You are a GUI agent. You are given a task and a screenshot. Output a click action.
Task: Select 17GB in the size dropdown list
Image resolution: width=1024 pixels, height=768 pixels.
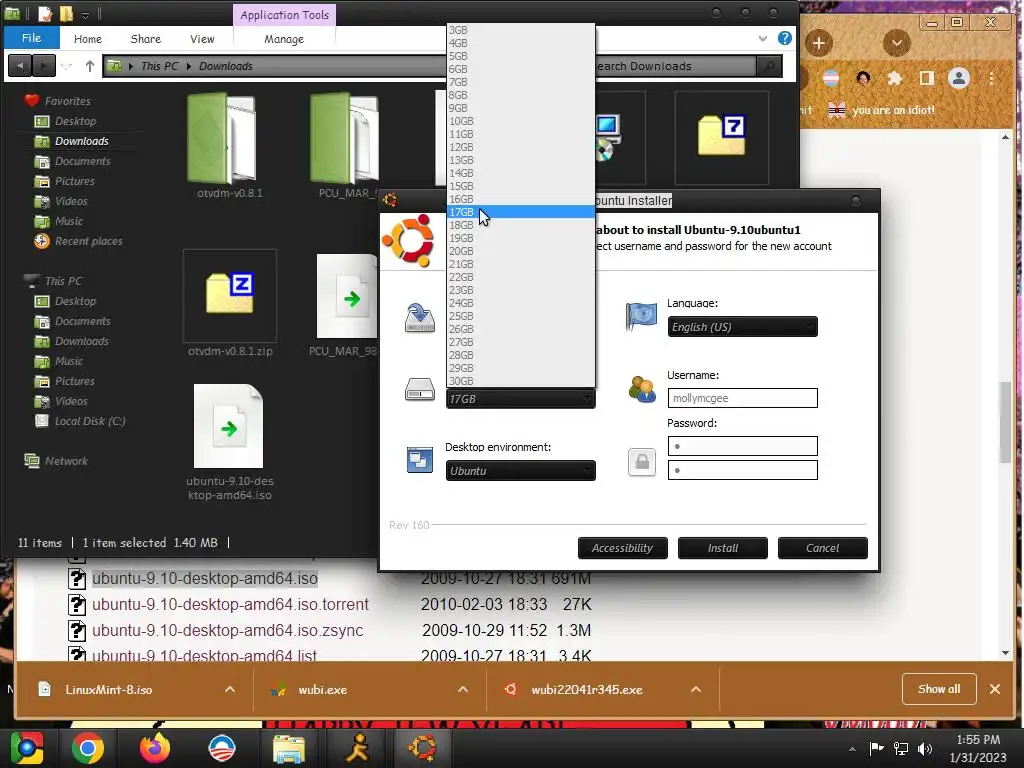520,212
